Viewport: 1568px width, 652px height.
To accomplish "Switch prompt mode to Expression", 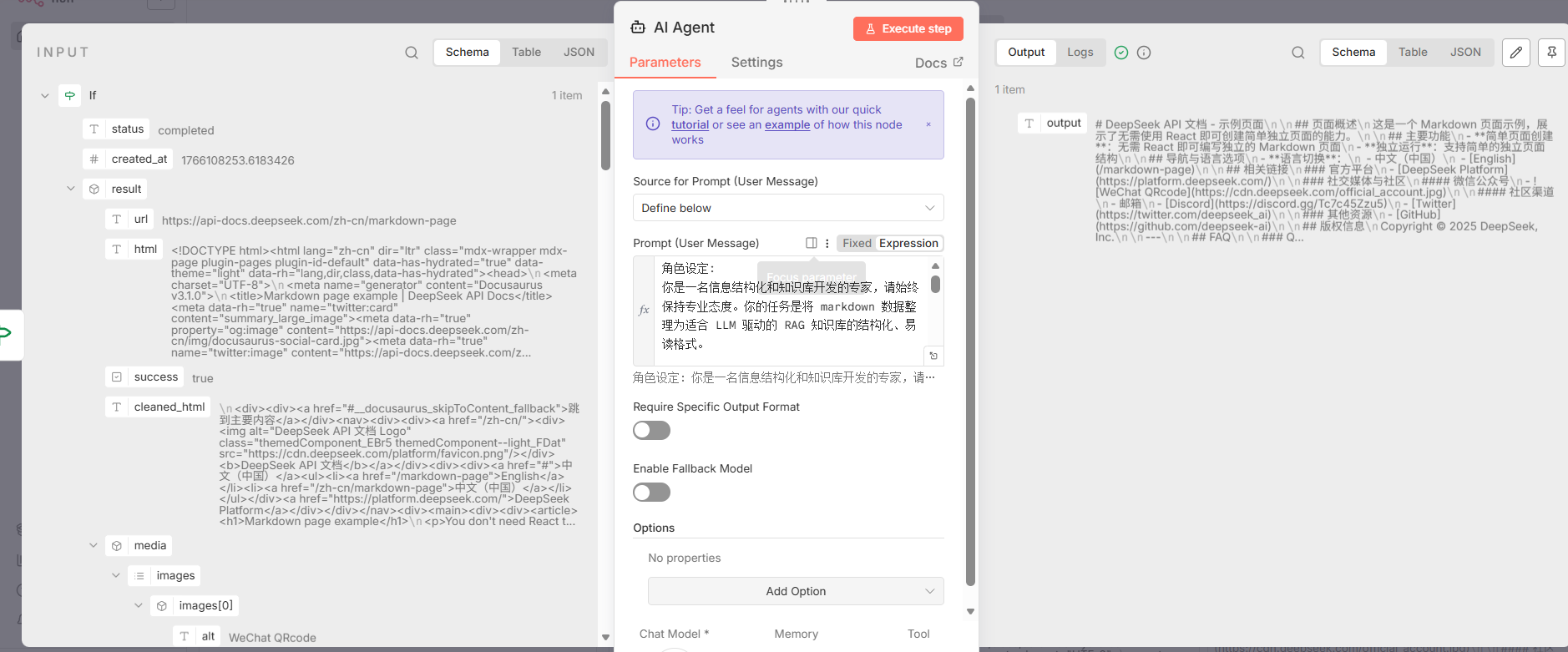I will point(908,243).
